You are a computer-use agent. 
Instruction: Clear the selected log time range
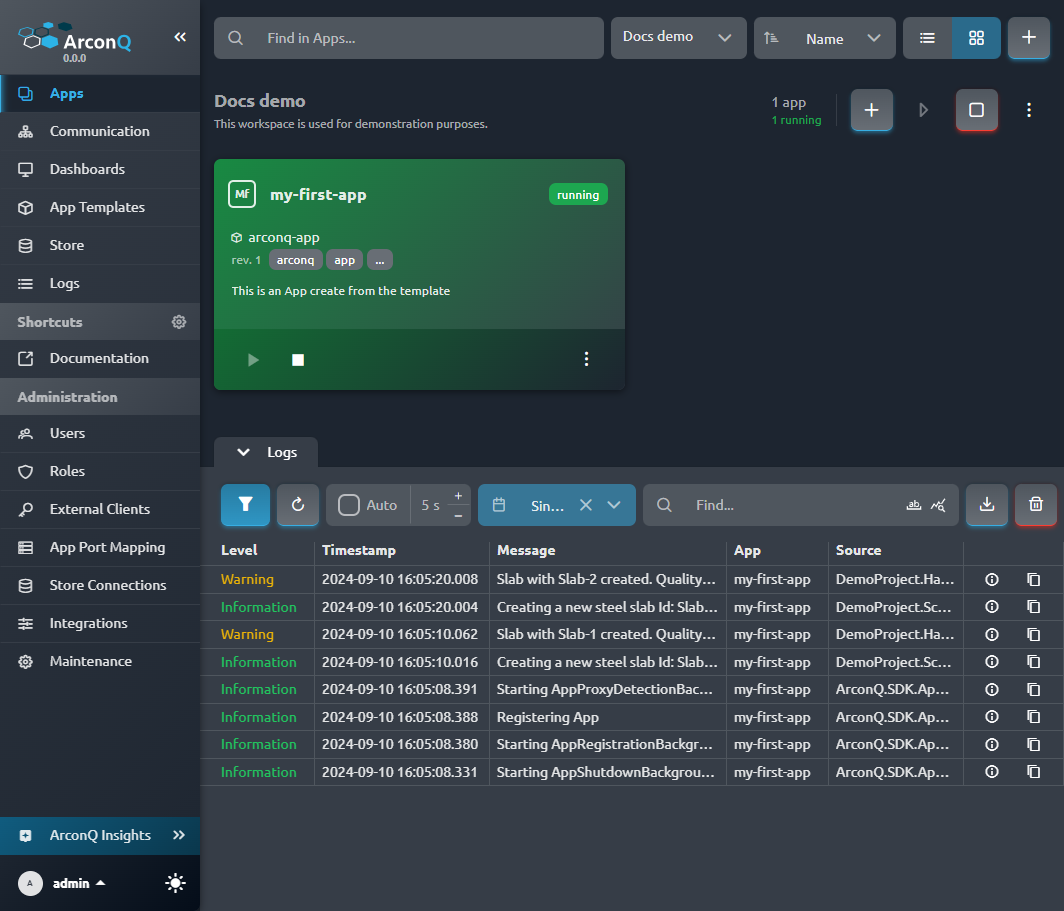[586, 505]
